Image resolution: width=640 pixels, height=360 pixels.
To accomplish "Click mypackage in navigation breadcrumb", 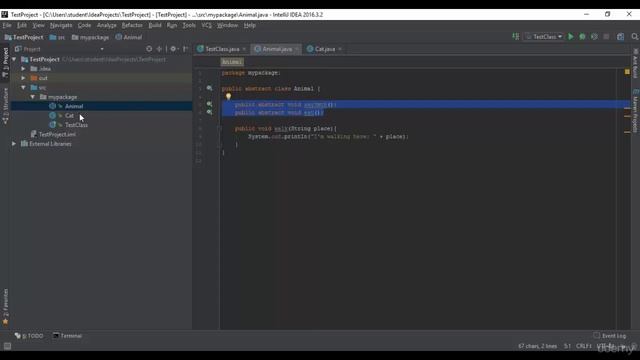I will [91, 37].
